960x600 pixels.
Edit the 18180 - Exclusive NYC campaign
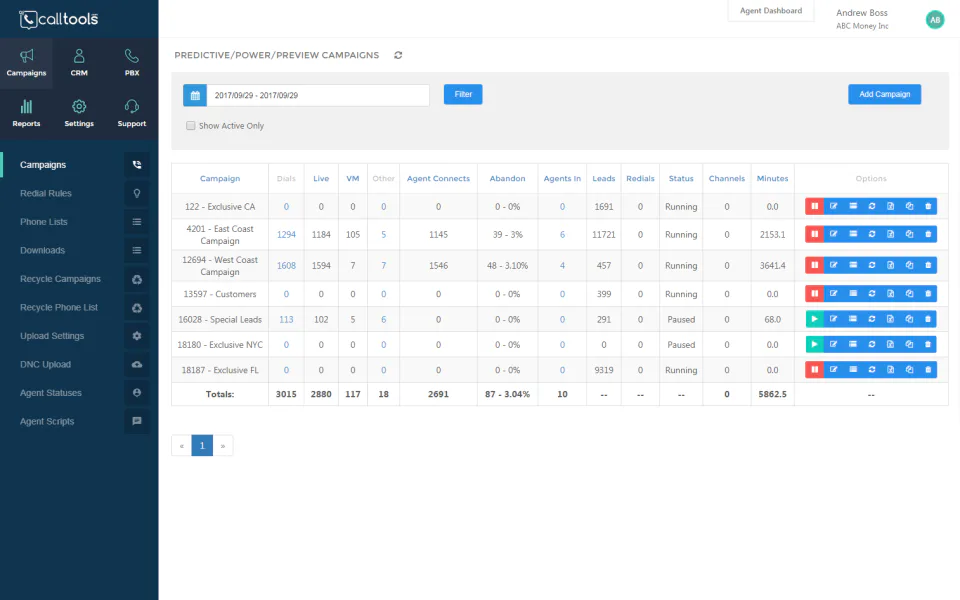coord(833,345)
